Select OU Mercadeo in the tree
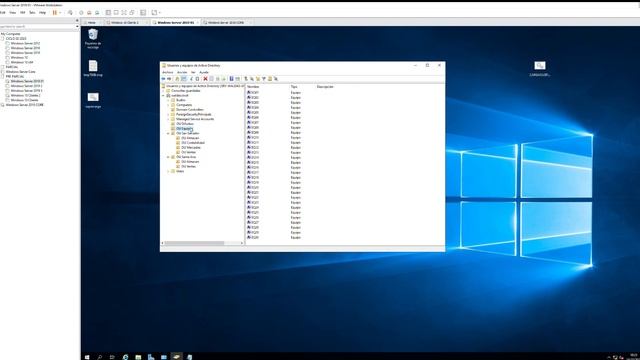This screenshot has height=360, width=640. (x=191, y=148)
